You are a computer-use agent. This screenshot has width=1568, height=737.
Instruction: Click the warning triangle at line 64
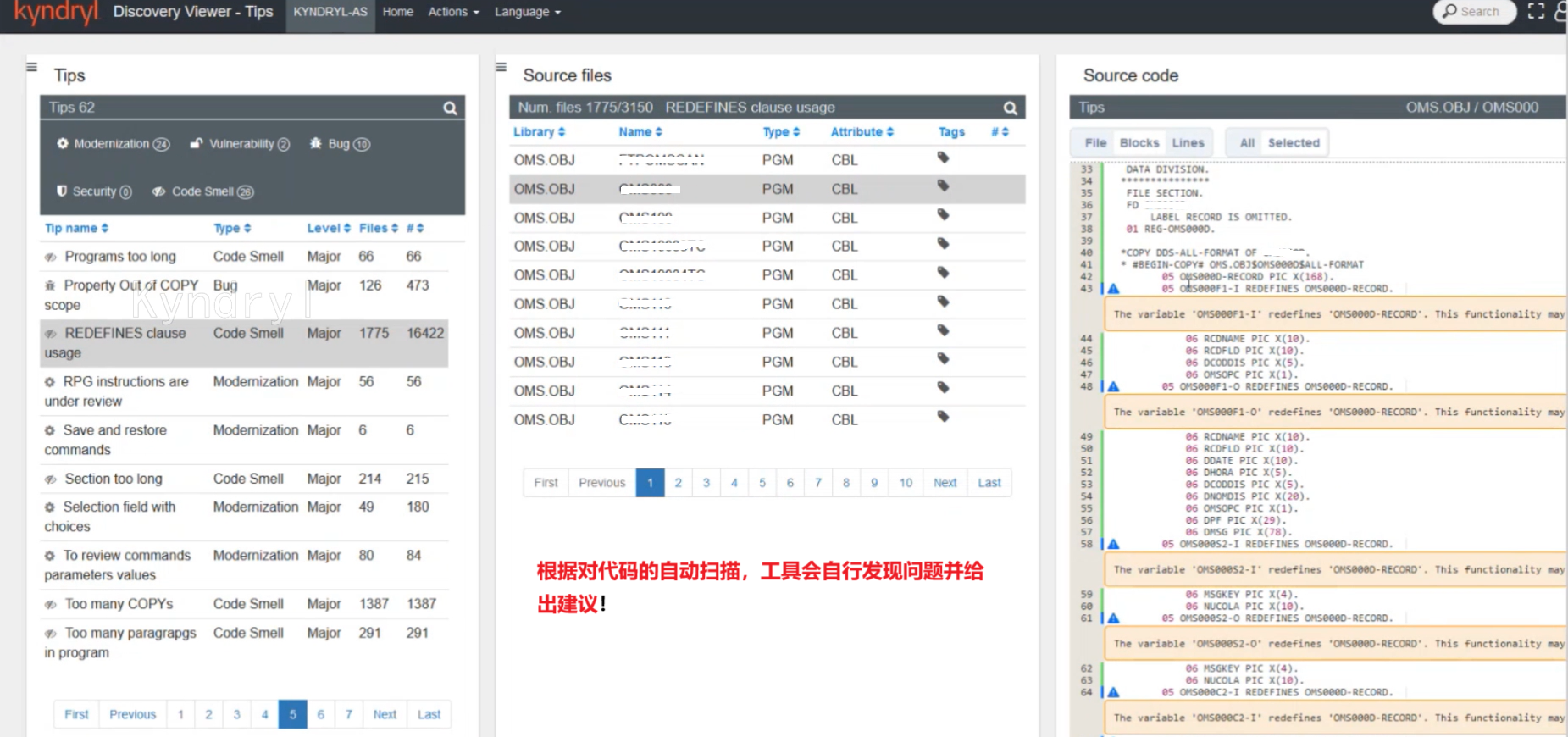(1114, 692)
